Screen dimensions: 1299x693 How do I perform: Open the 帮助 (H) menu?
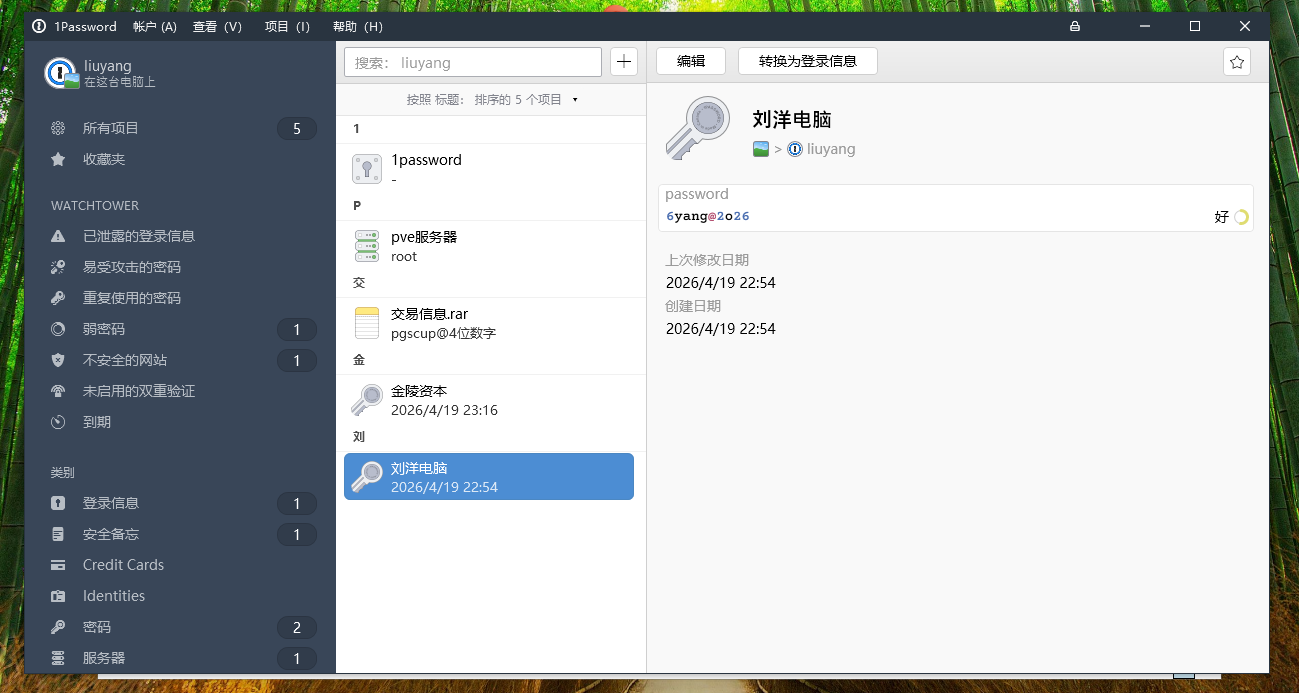point(358,26)
